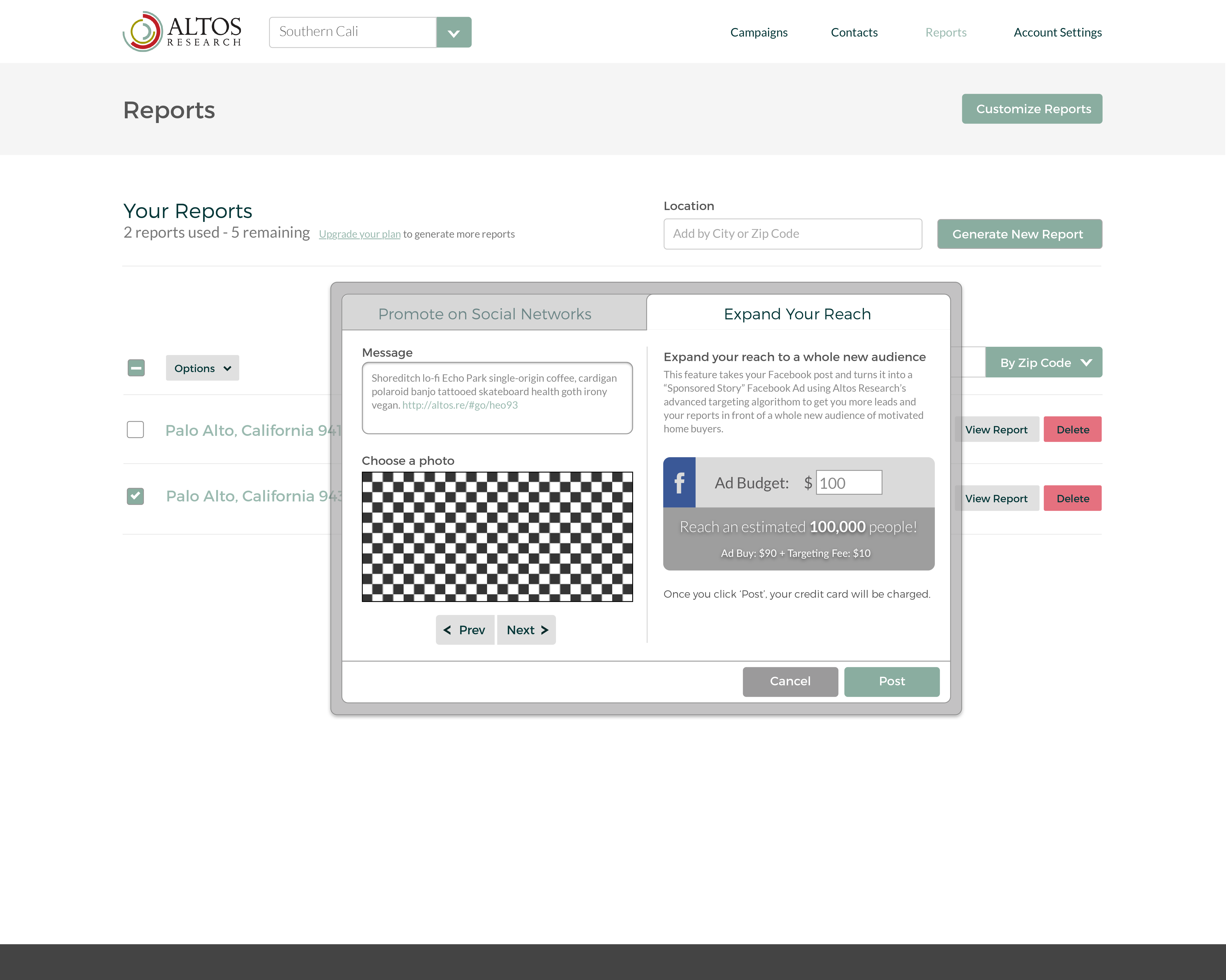Click the Prev photo arrow button
The width and height of the screenshot is (1226, 980).
tap(465, 630)
